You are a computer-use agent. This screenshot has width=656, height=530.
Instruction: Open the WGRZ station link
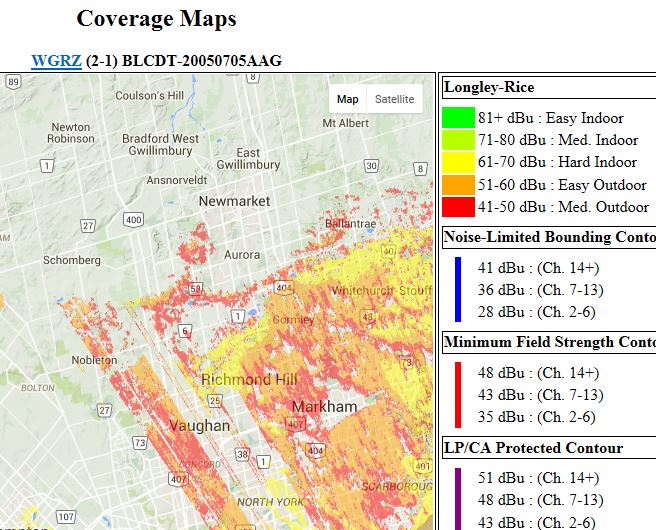click(56, 61)
